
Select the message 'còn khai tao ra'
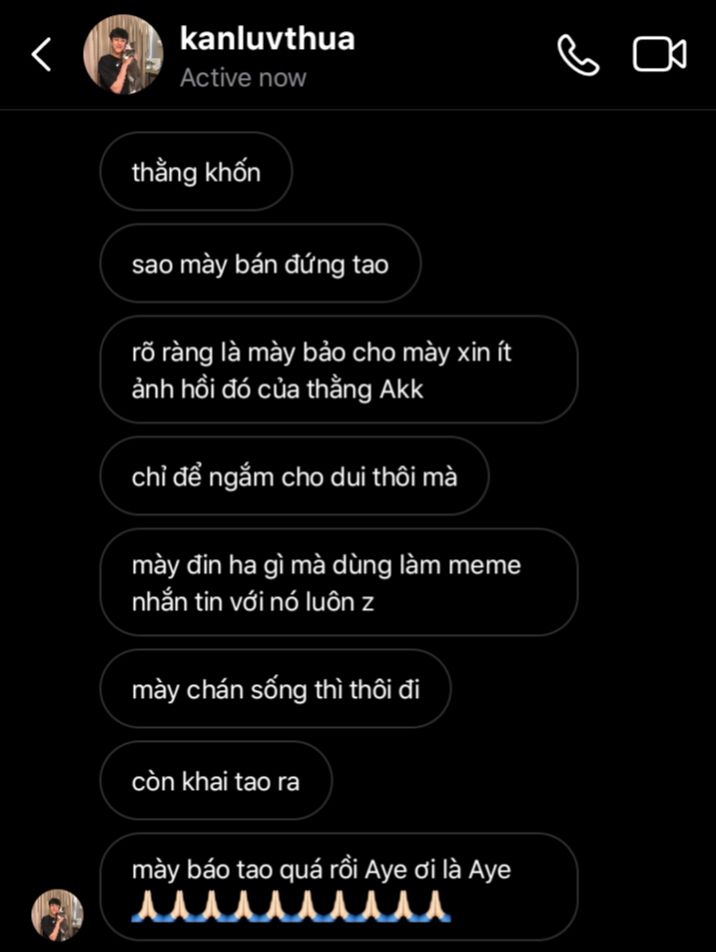click(x=216, y=780)
